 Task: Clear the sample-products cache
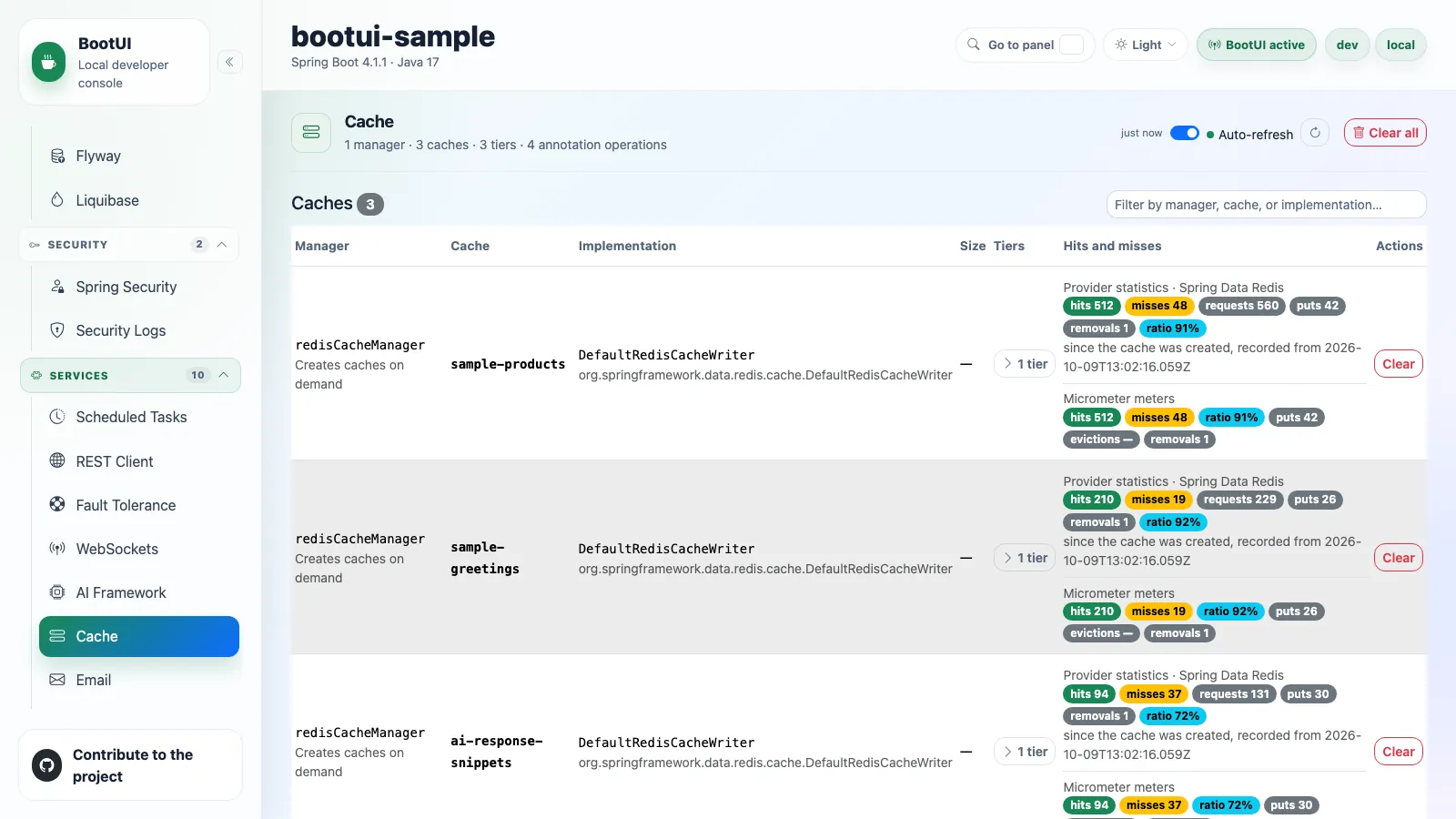pos(1399,364)
